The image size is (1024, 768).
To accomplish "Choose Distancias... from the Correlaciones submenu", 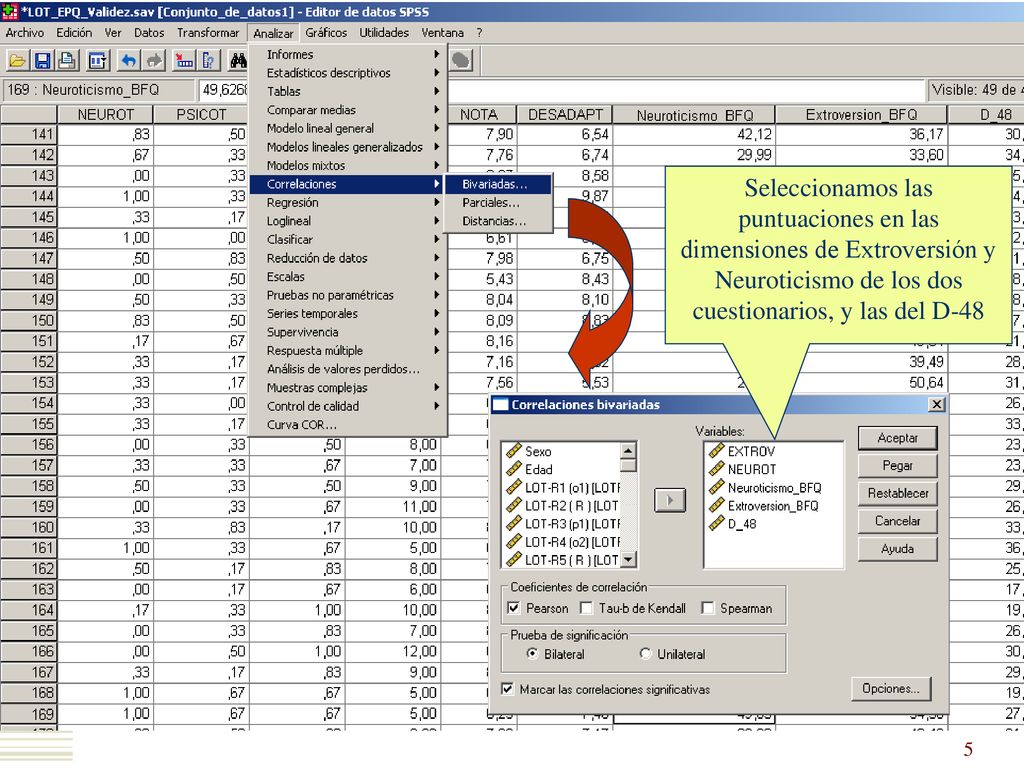I will pos(498,221).
